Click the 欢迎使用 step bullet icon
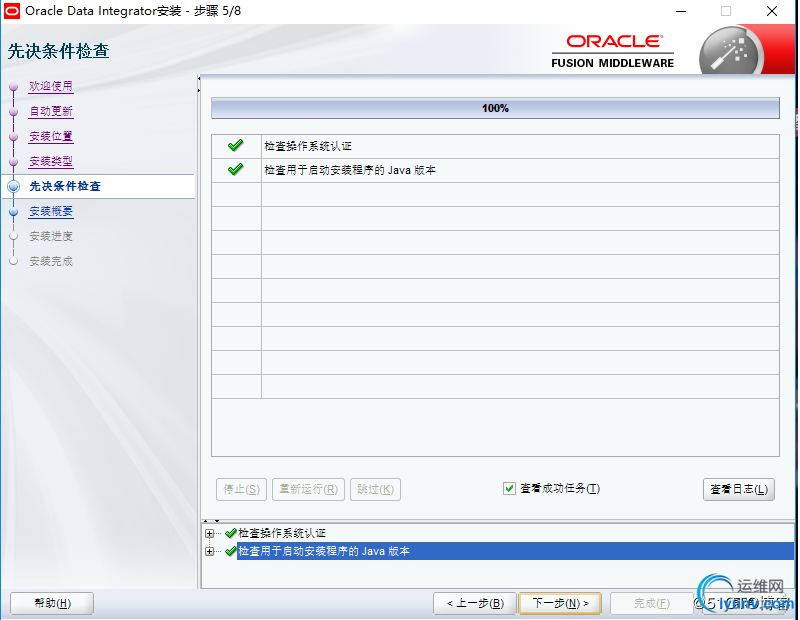800x620 pixels. pyautogui.click(x=14, y=87)
